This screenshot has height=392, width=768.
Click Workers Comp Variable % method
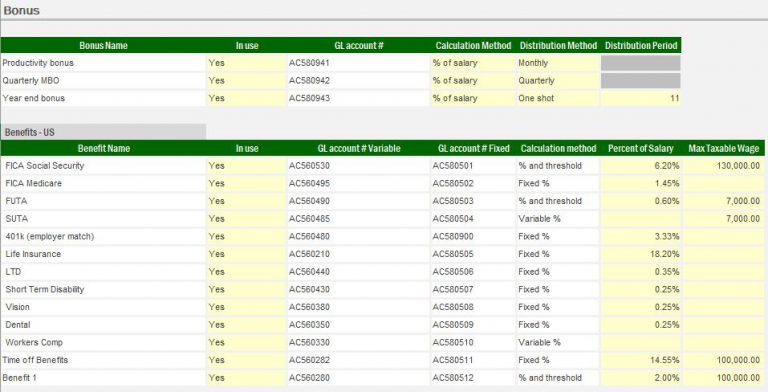coord(558,343)
